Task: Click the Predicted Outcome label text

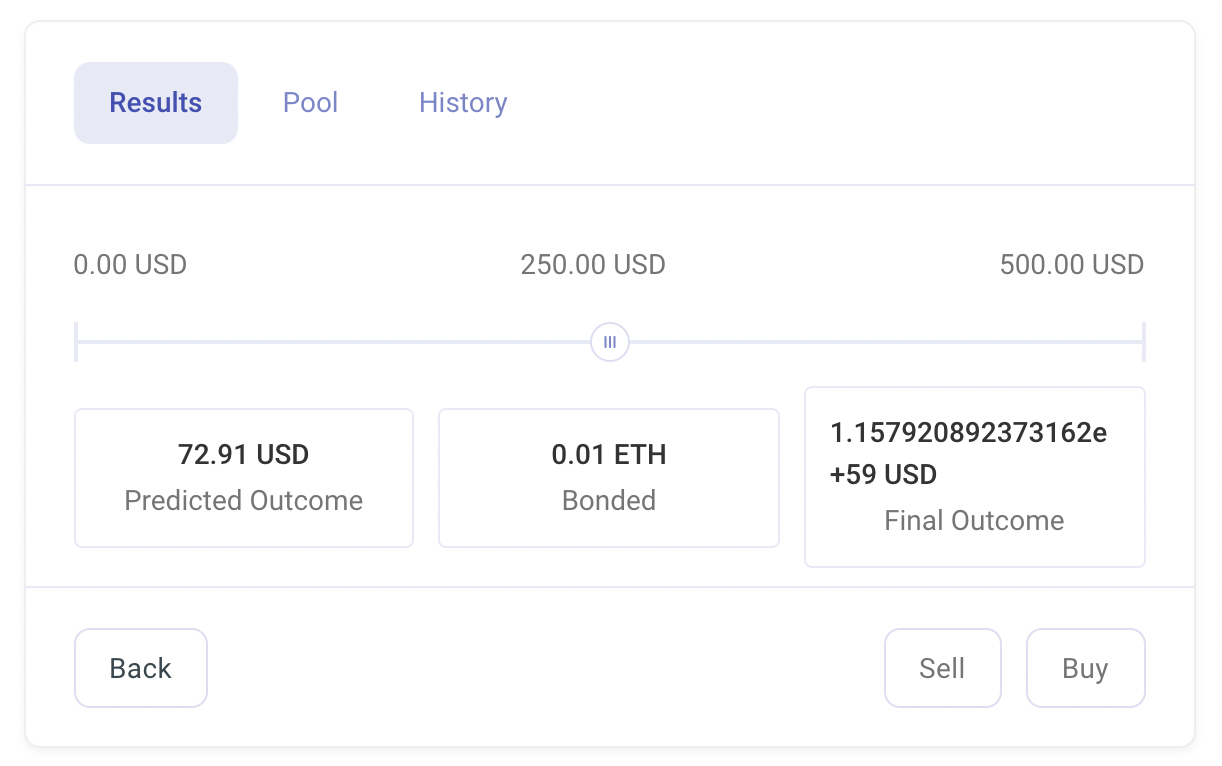Action: tap(243, 501)
